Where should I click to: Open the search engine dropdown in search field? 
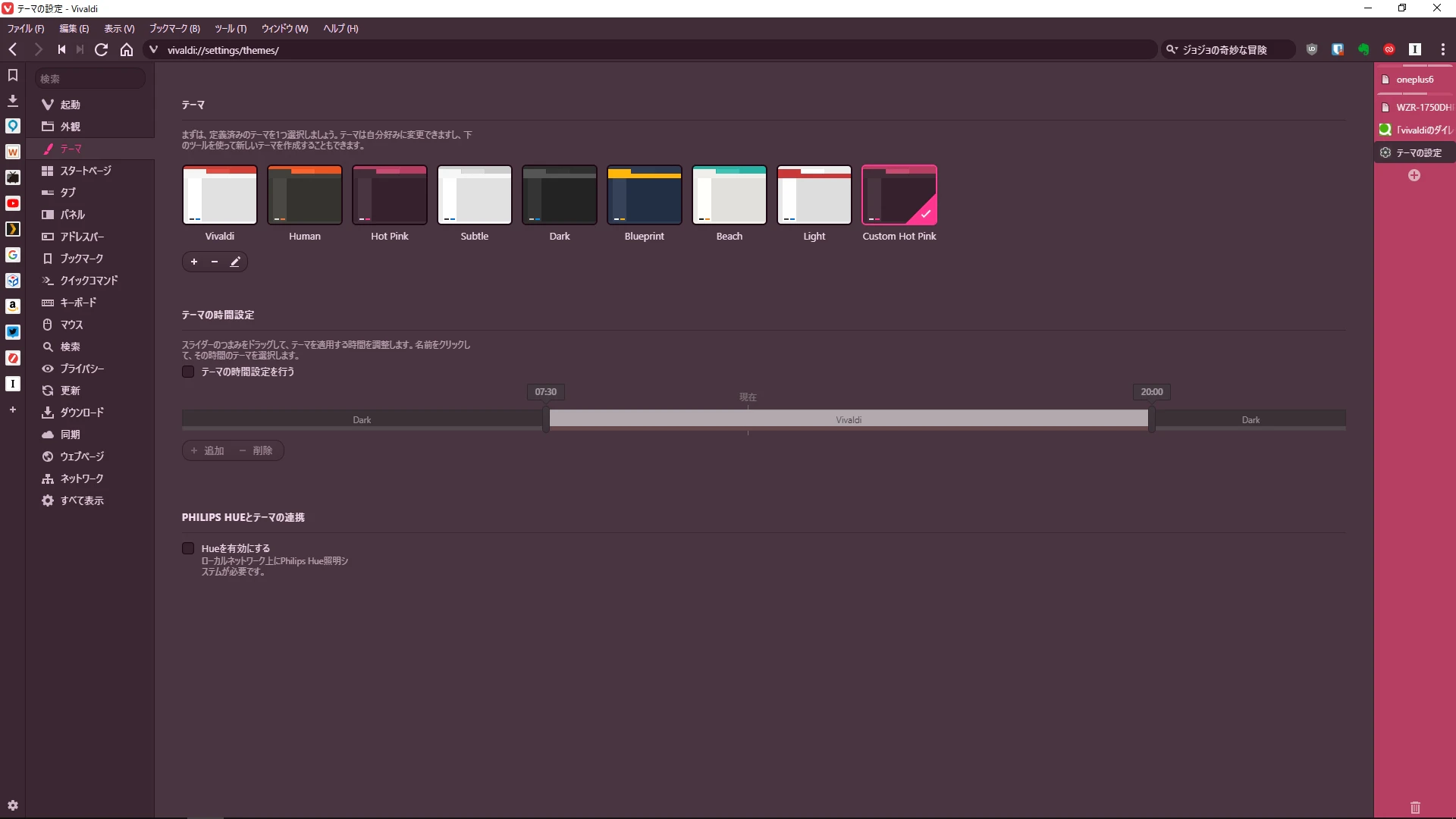coord(1172,49)
